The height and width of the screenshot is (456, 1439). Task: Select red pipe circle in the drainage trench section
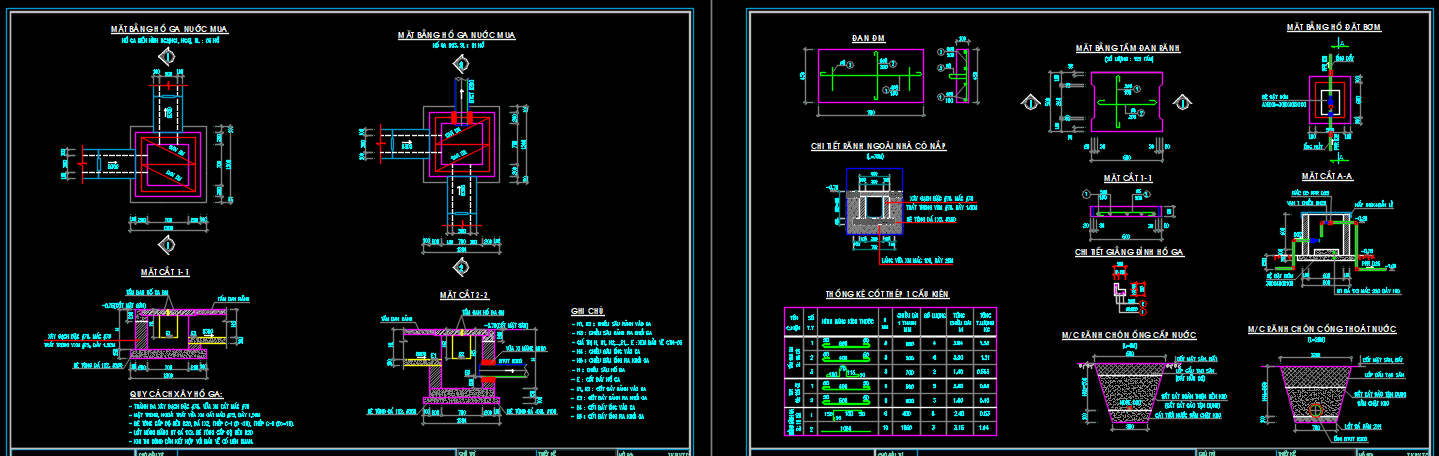tap(1313, 411)
